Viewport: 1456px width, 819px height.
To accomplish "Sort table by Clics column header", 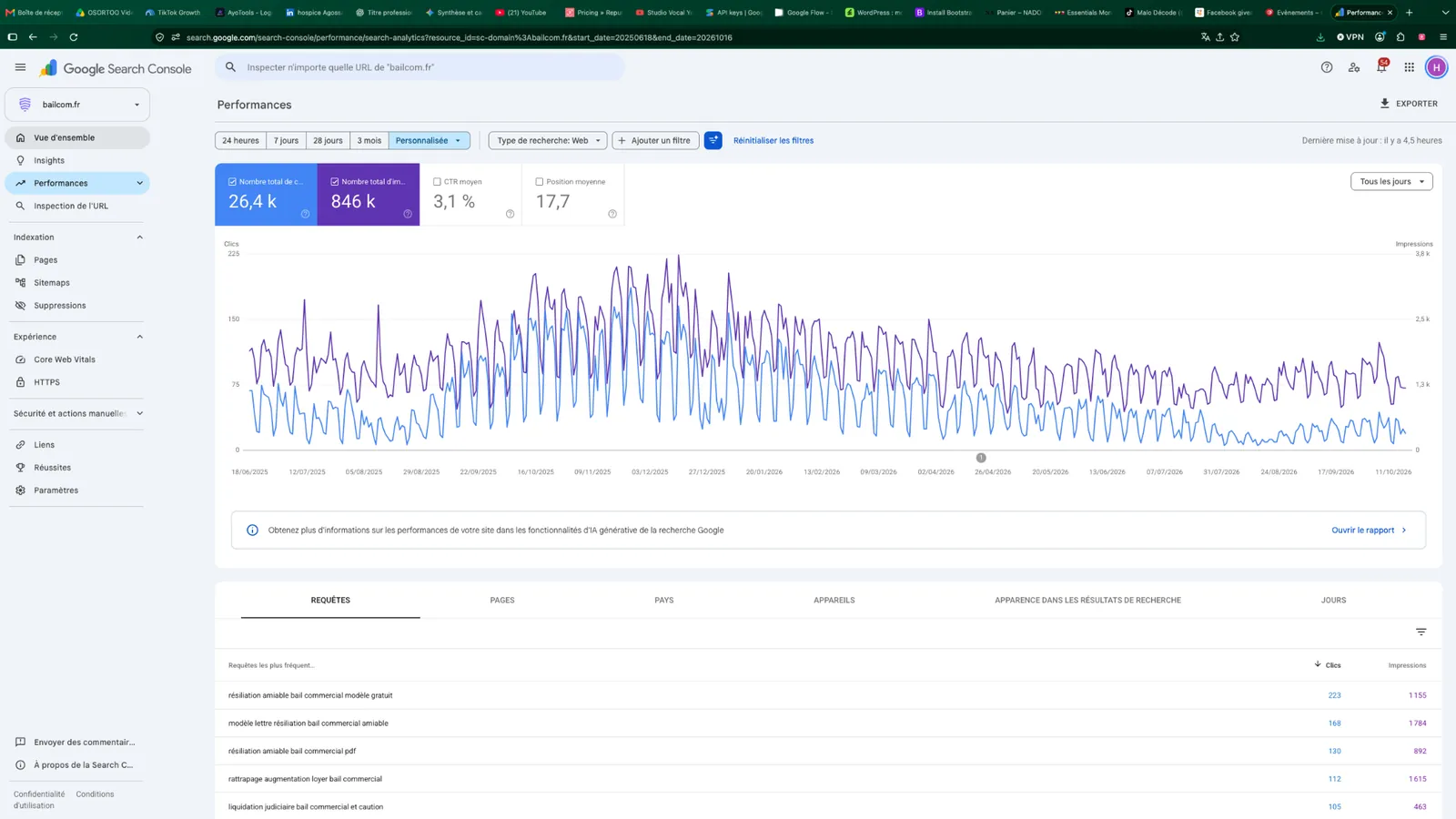I will click(1328, 665).
